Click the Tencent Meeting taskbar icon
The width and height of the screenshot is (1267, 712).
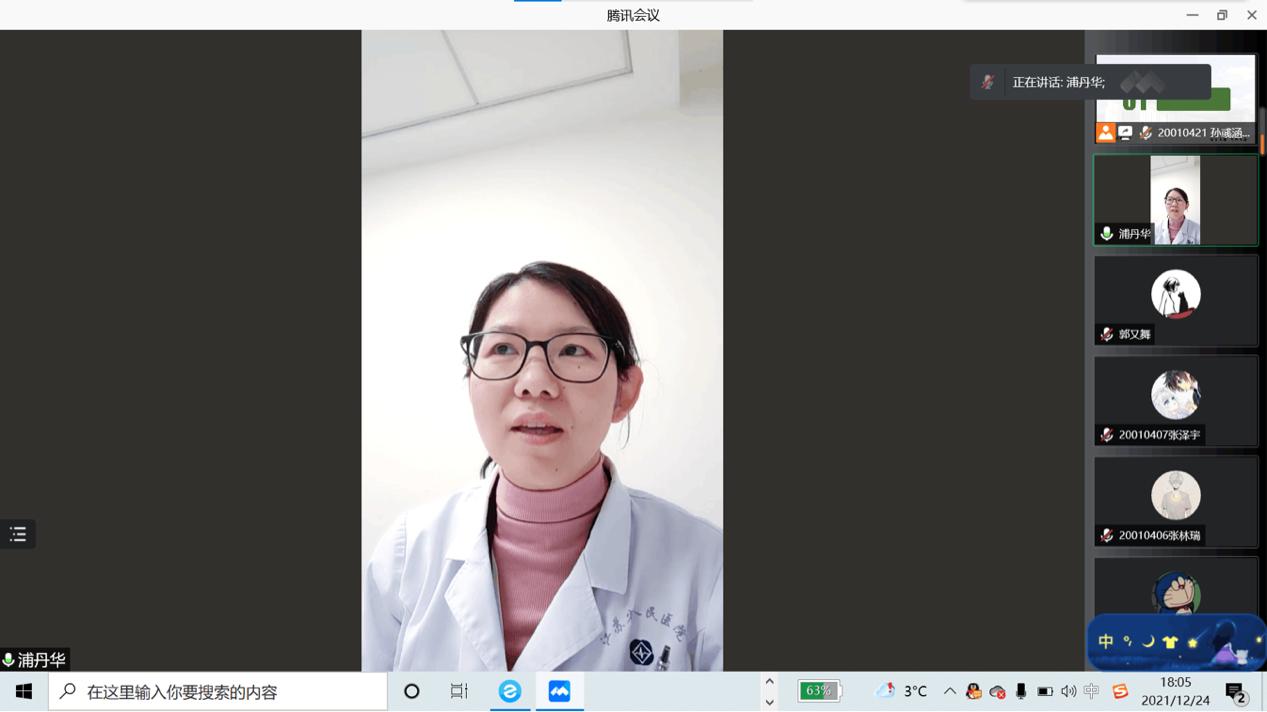pyautogui.click(x=559, y=691)
